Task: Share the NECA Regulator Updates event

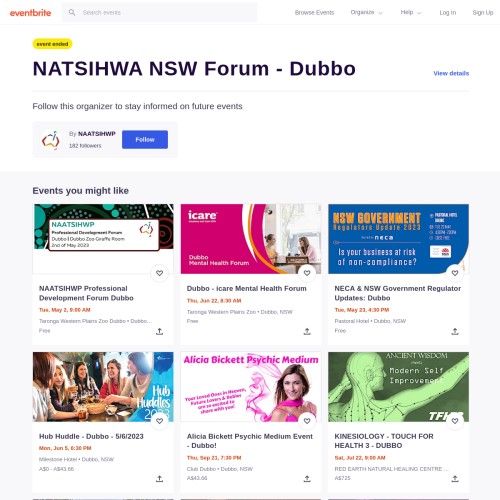Action: [455, 331]
